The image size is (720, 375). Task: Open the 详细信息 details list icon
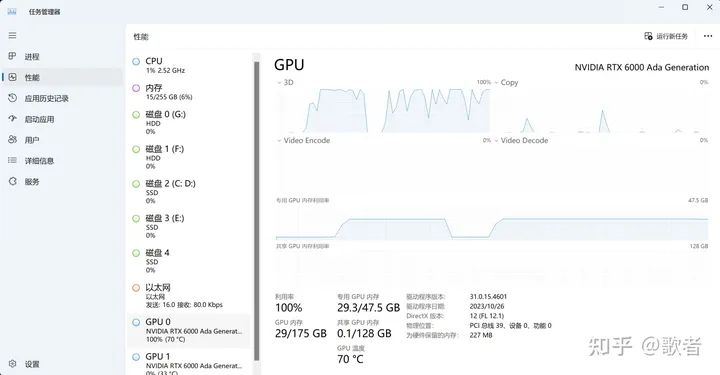[x=12, y=160]
